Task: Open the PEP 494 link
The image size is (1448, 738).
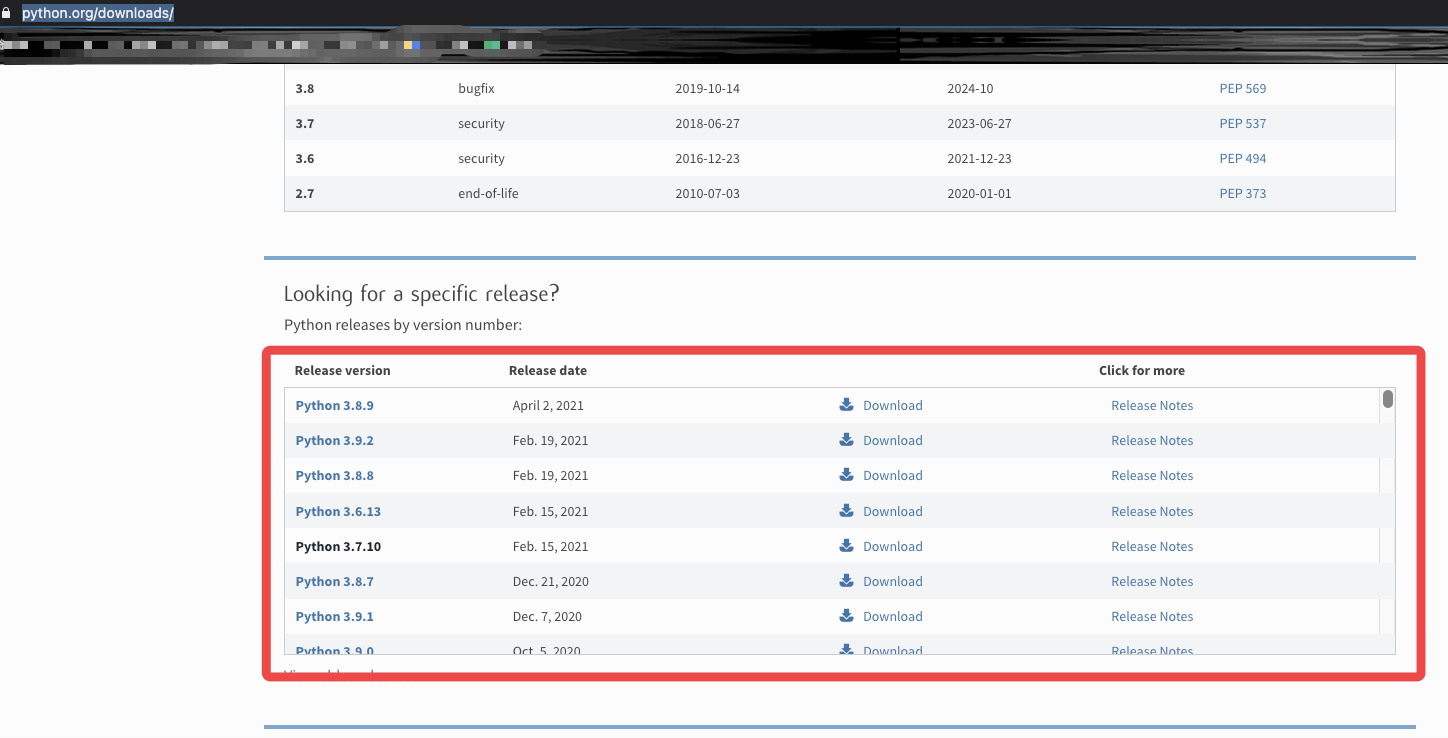Action: click(x=1242, y=158)
